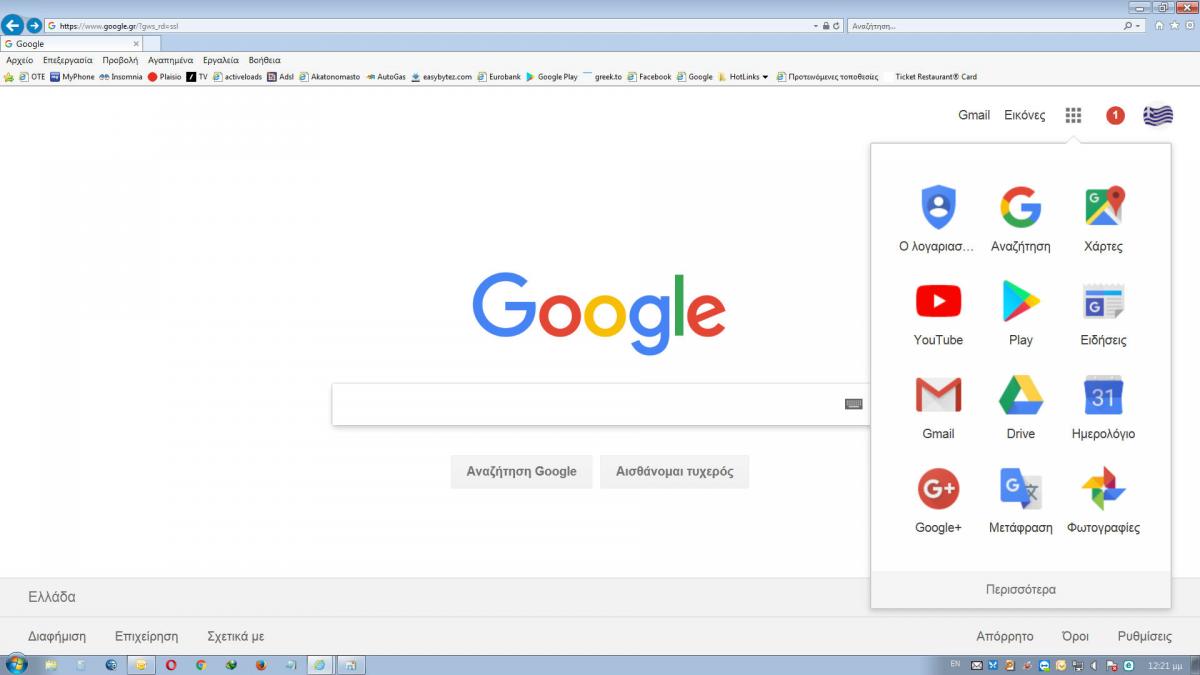The height and width of the screenshot is (675, 1200).
Task: Open the red notifications badge
Action: click(x=1115, y=115)
